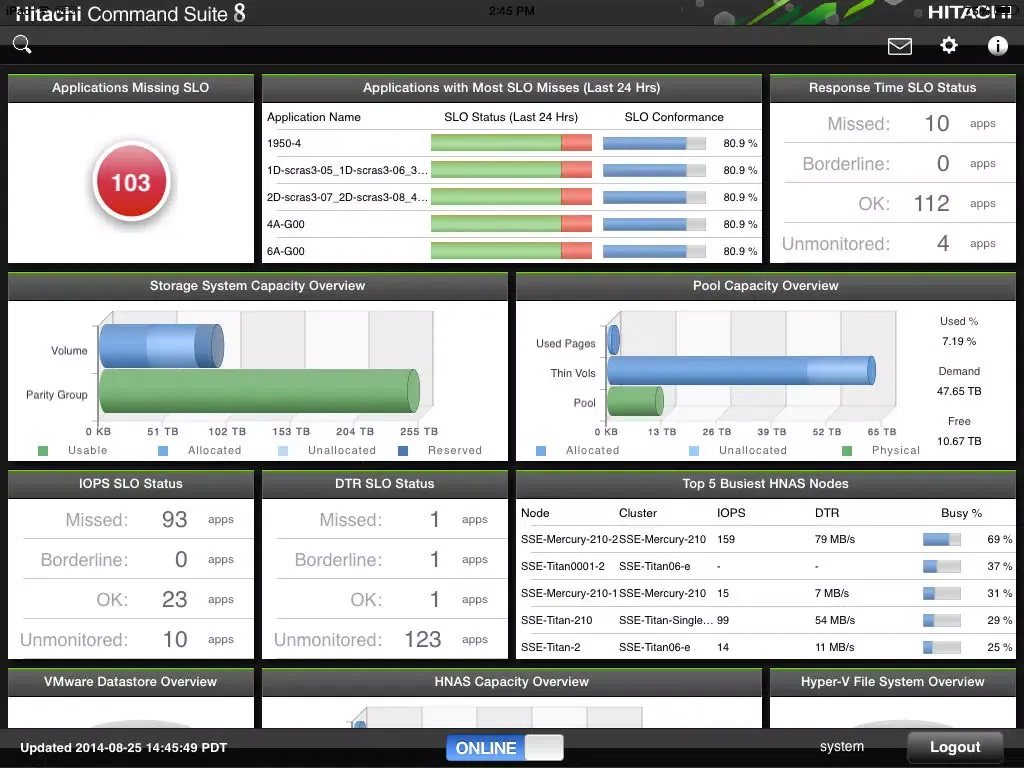
Task: Select DTR Missed 1 apps row
Action: coord(384,519)
